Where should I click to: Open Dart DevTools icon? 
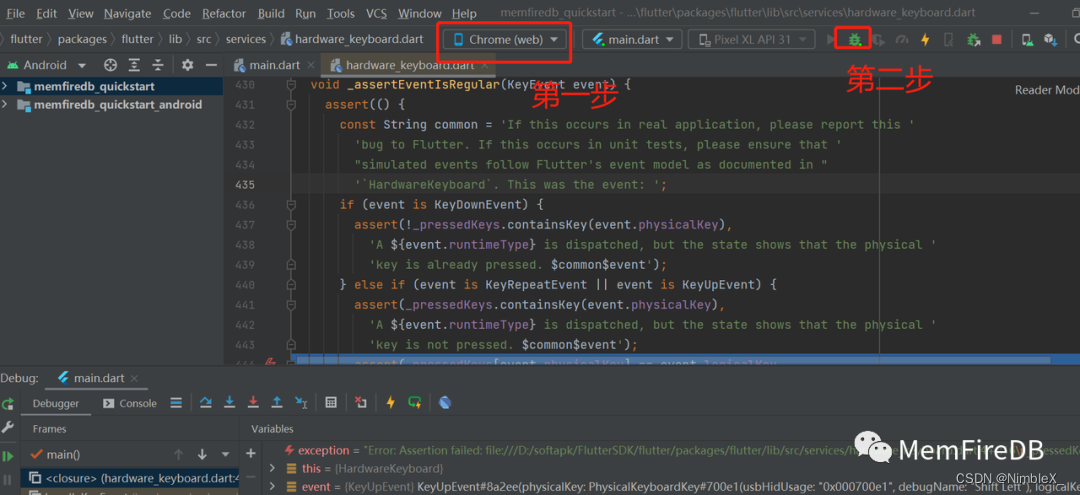click(x=444, y=402)
